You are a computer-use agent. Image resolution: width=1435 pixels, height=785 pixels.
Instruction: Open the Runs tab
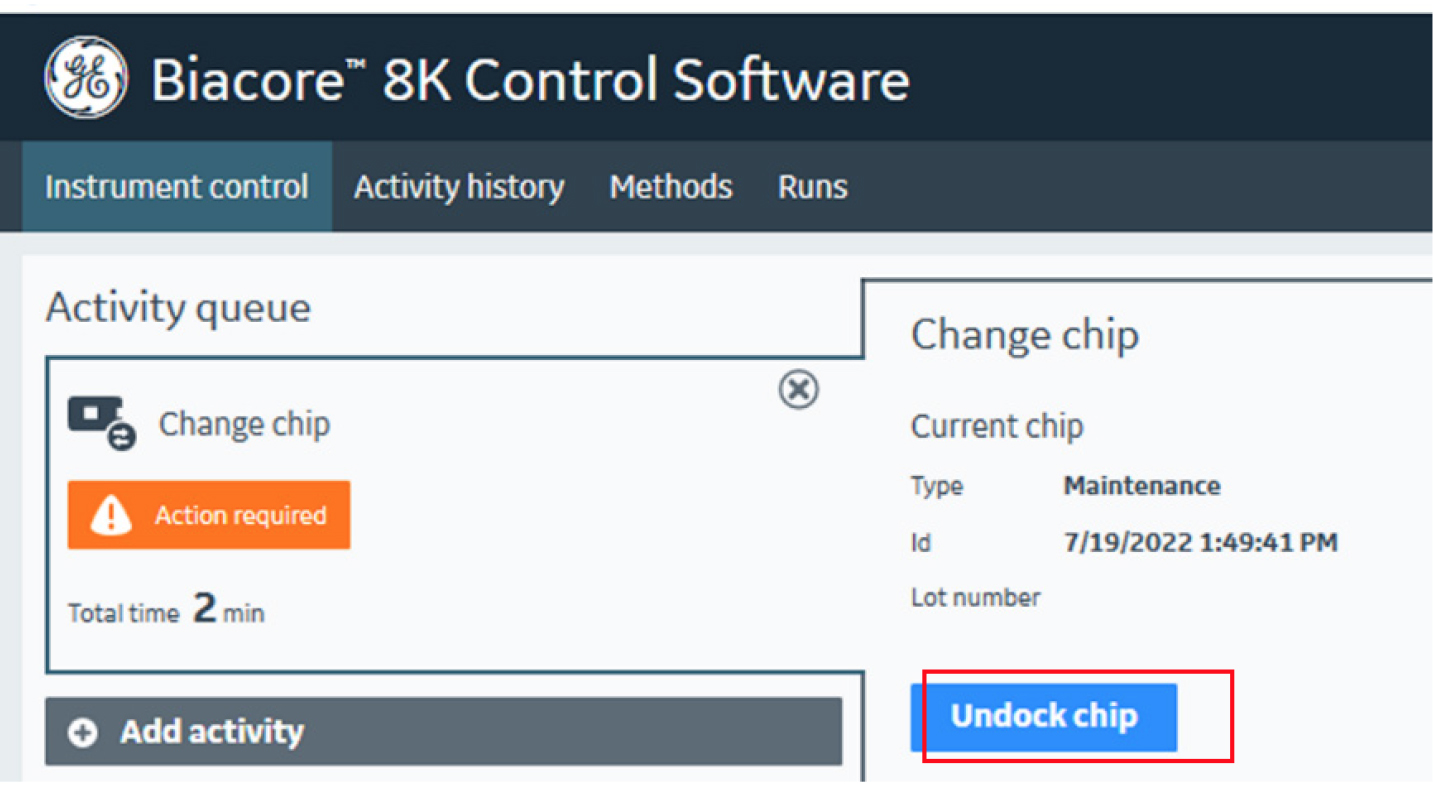click(x=812, y=187)
